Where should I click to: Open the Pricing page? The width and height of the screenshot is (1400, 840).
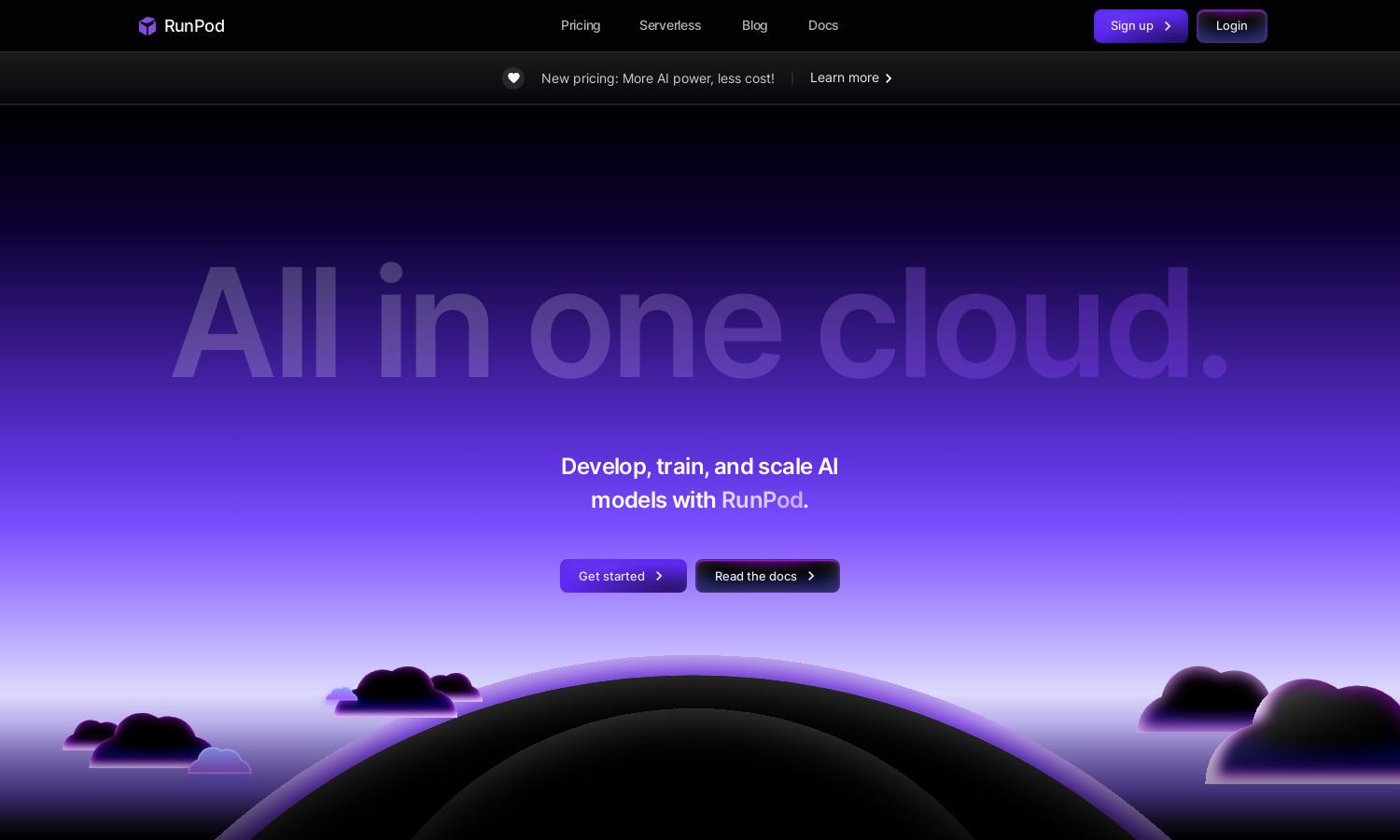tap(581, 25)
